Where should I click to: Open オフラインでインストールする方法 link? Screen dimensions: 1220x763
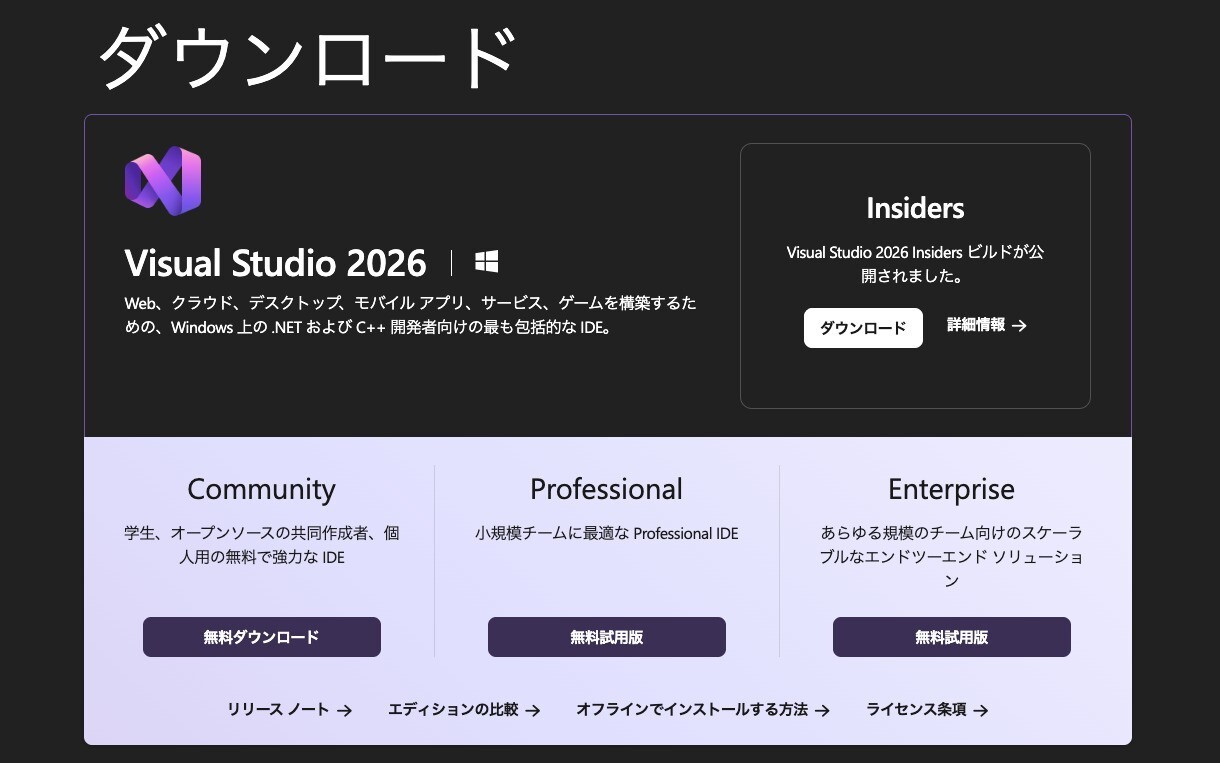coord(703,710)
